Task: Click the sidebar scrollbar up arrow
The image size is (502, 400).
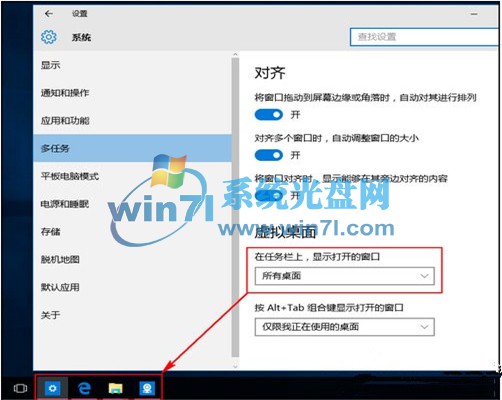Action: coord(235,55)
